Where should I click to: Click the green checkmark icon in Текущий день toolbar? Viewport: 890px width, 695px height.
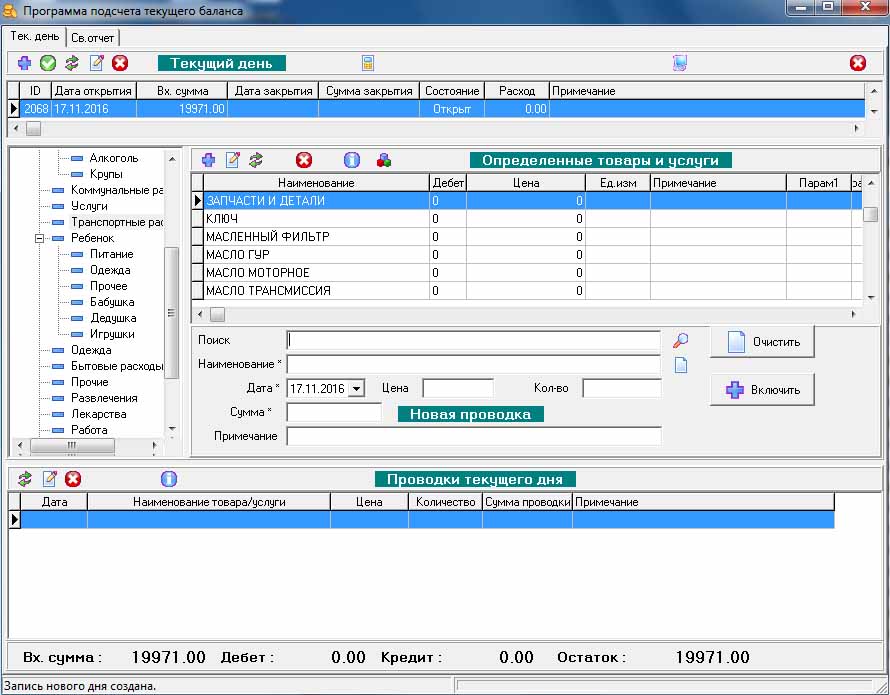coord(48,63)
